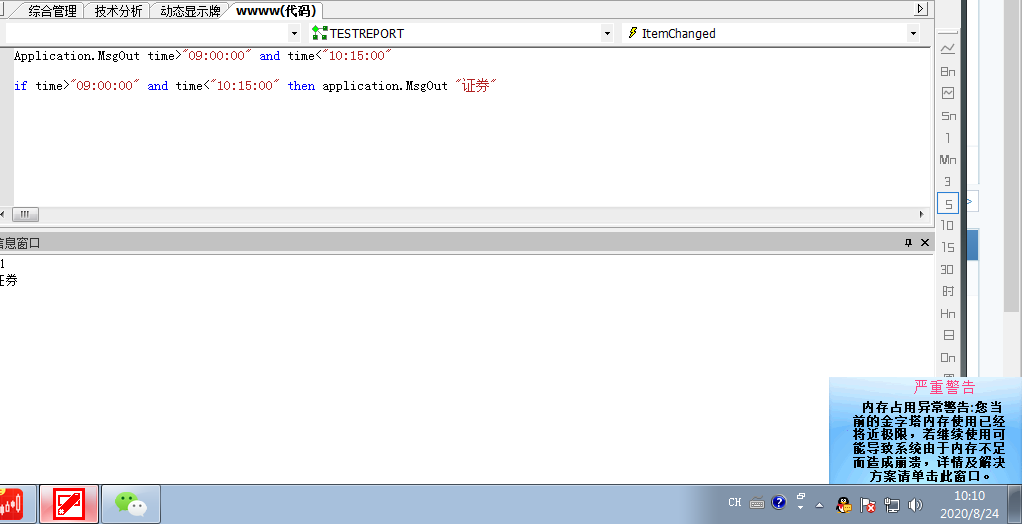The height and width of the screenshot is (524, 1022).
Task: Pin the information window panel
Action: [x=909, y=242]
